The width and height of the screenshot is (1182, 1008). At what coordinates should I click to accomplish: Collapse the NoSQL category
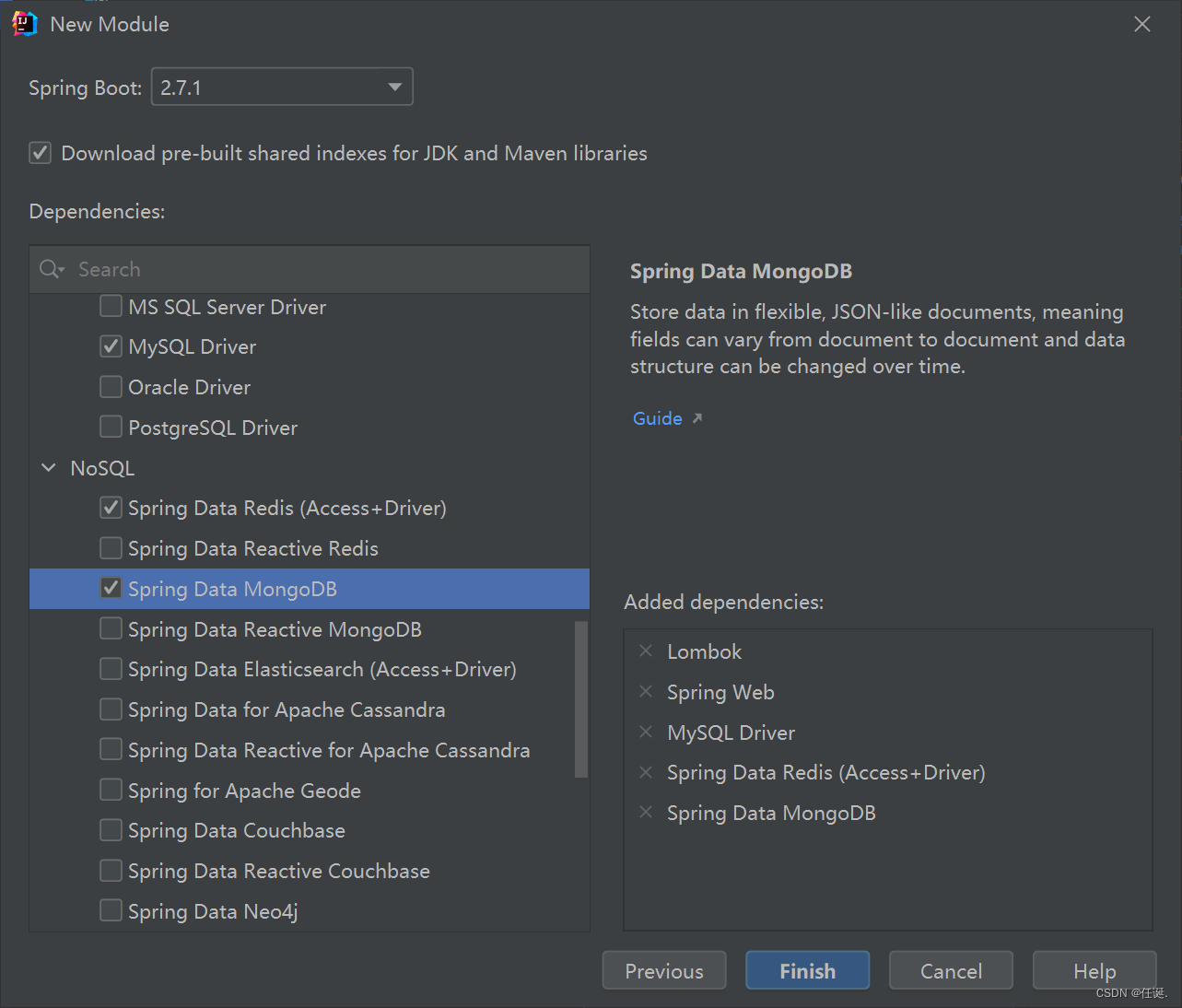pos(49,468)
